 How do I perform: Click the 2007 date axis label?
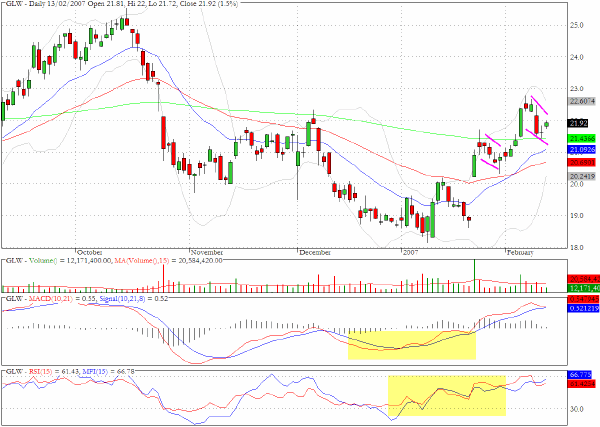click(410, 253)
